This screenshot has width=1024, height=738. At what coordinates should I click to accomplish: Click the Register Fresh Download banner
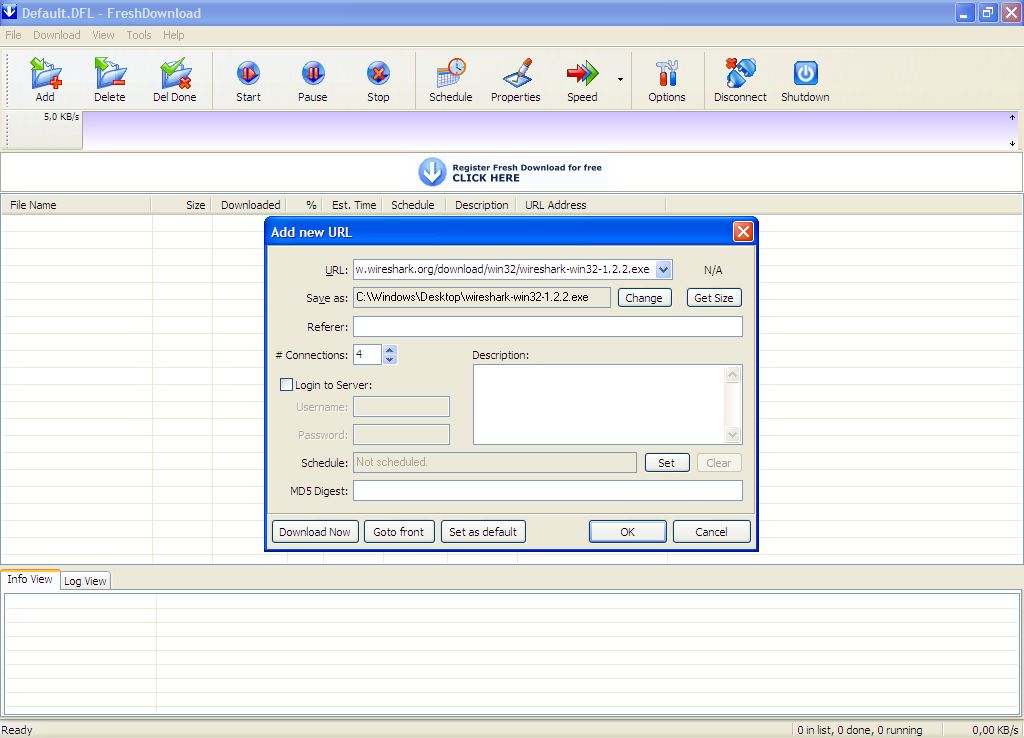510,172
